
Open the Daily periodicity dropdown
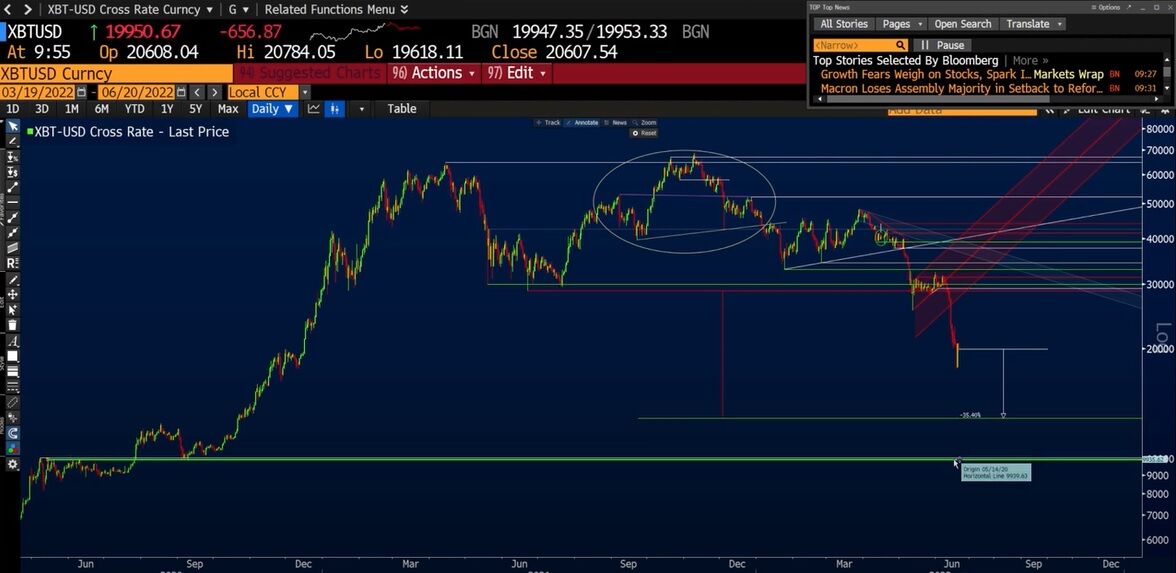272,109
